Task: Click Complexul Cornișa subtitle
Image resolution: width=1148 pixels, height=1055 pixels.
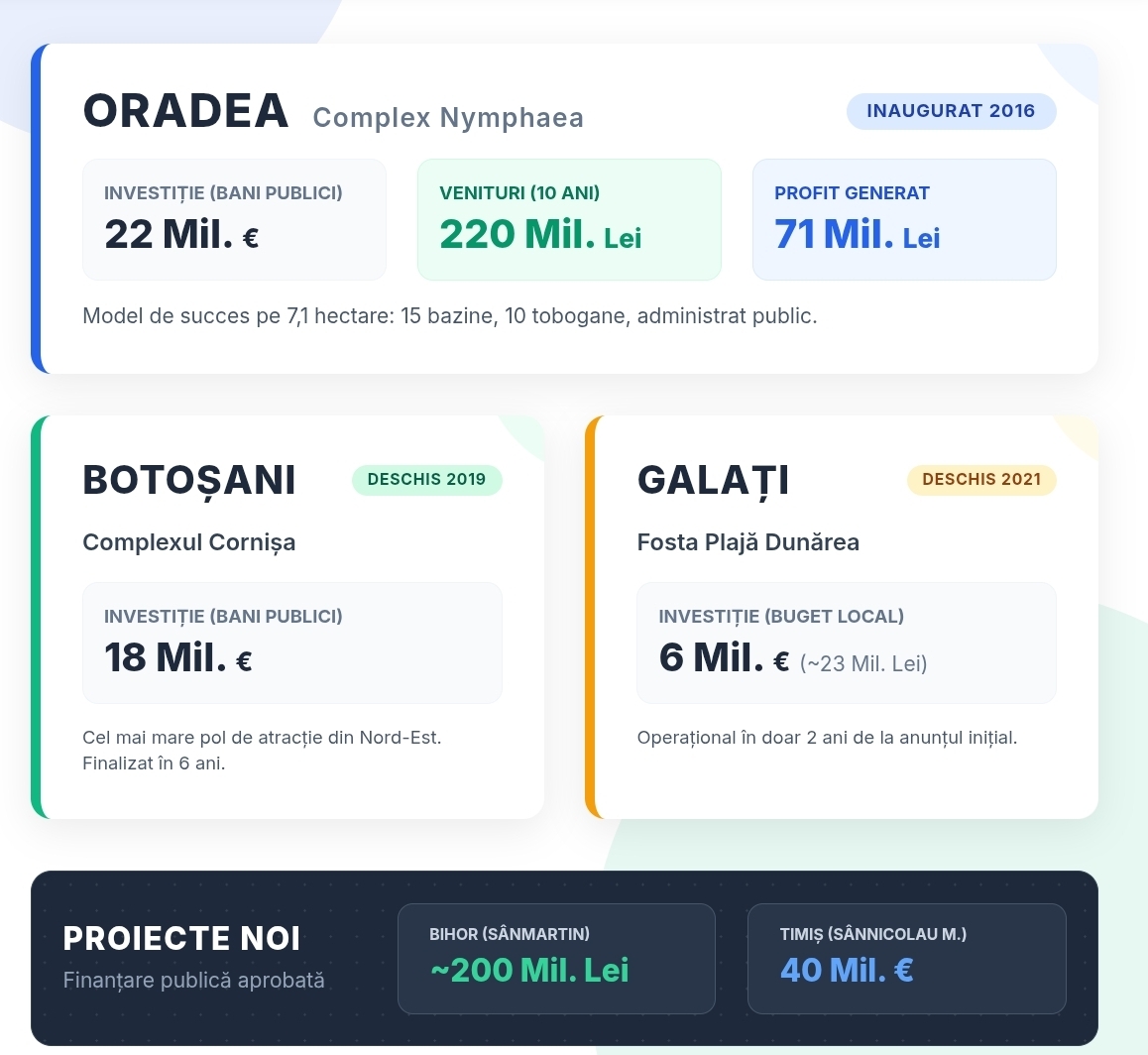Action: tap(189, 542)
